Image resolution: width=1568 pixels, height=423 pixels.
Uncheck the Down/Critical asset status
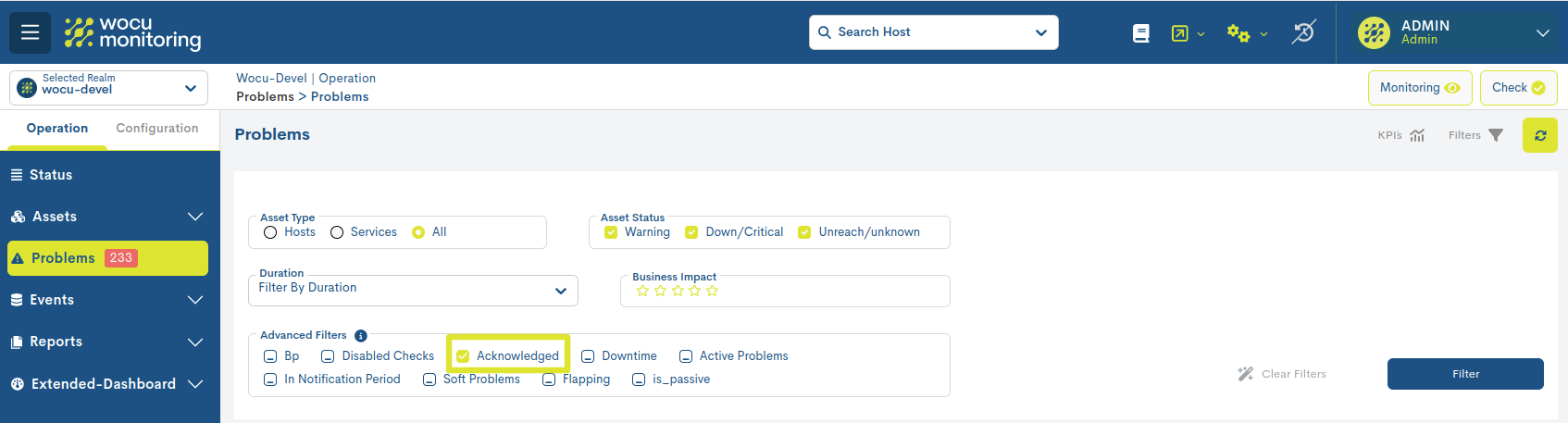[691, 232]
